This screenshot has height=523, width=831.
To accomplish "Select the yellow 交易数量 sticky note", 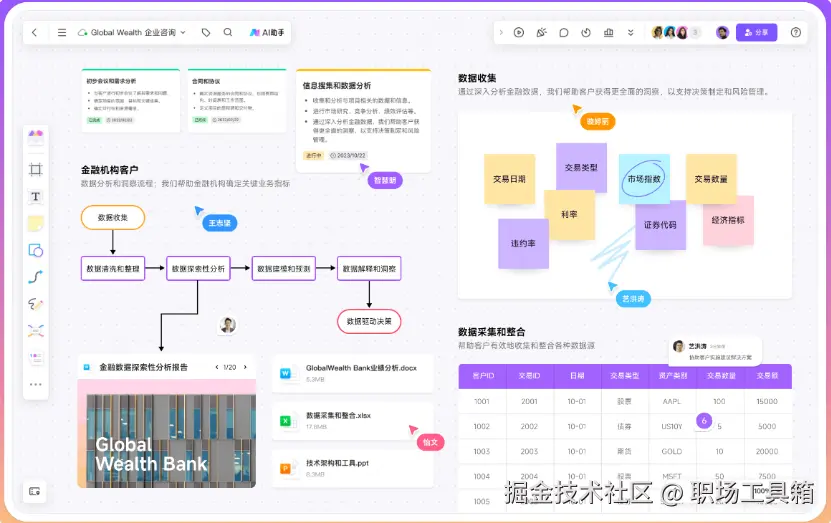I will point(711,179).
